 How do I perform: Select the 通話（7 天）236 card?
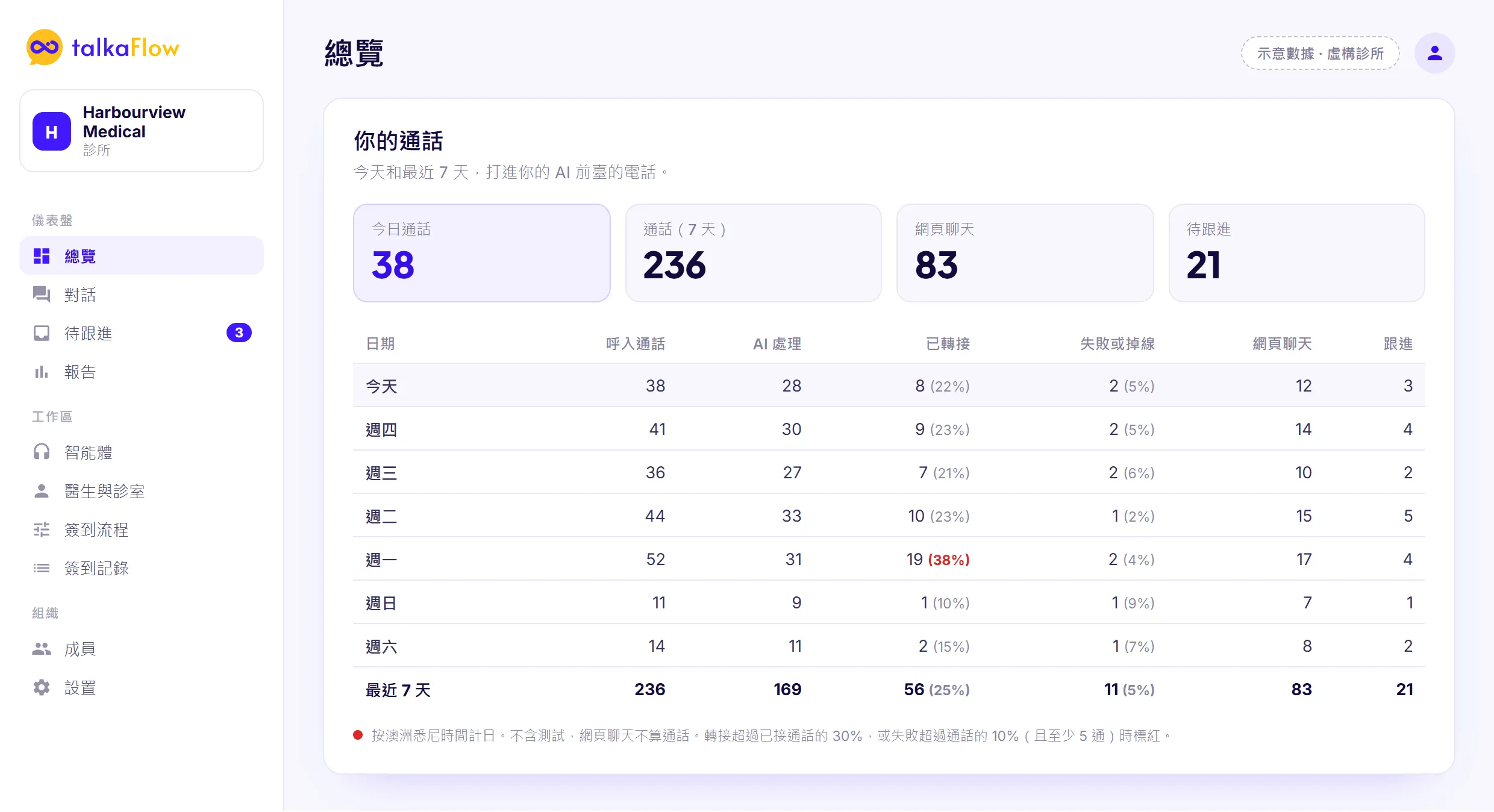(x=754, y=253)
